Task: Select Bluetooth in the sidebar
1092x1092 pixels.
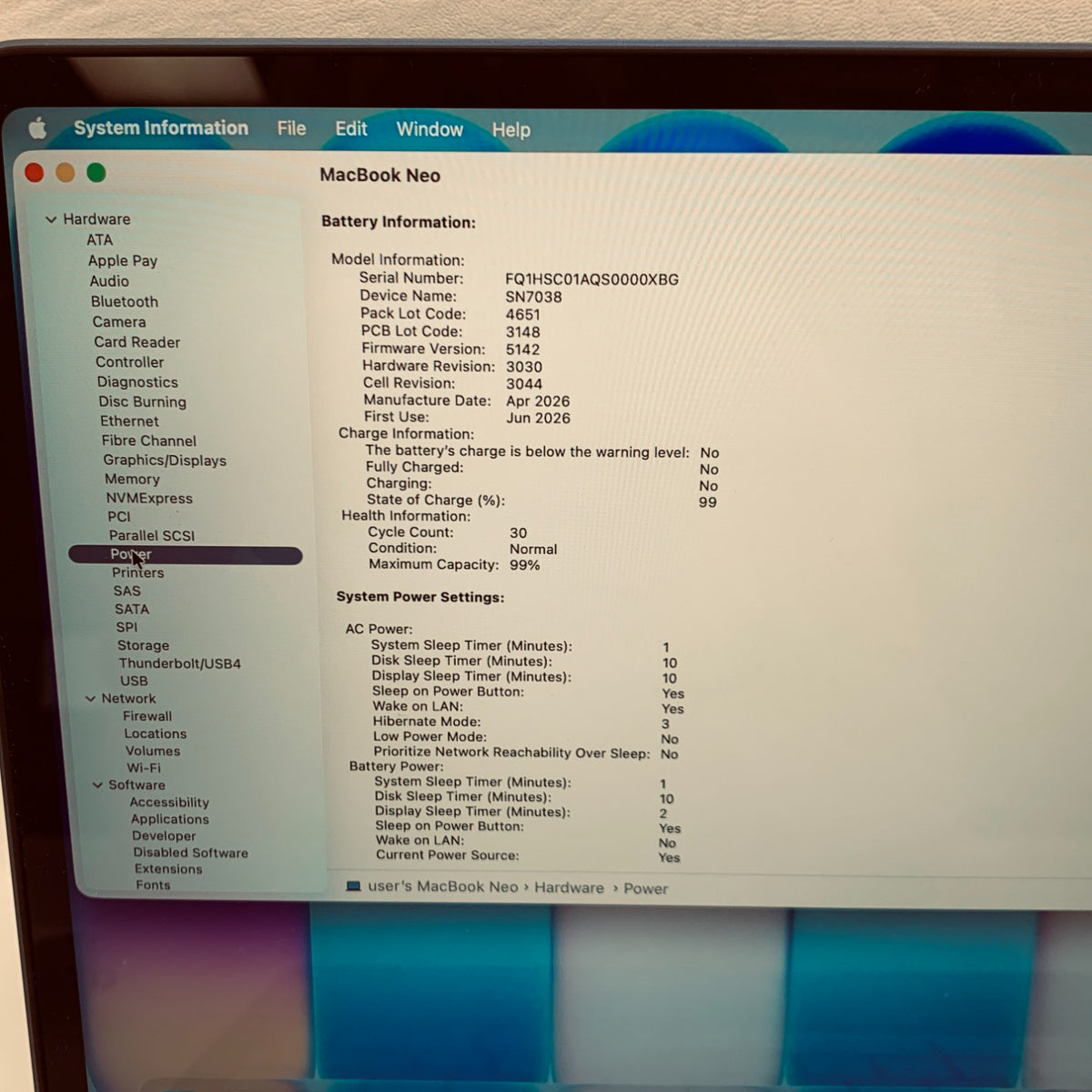Action: tap(125, 301)
